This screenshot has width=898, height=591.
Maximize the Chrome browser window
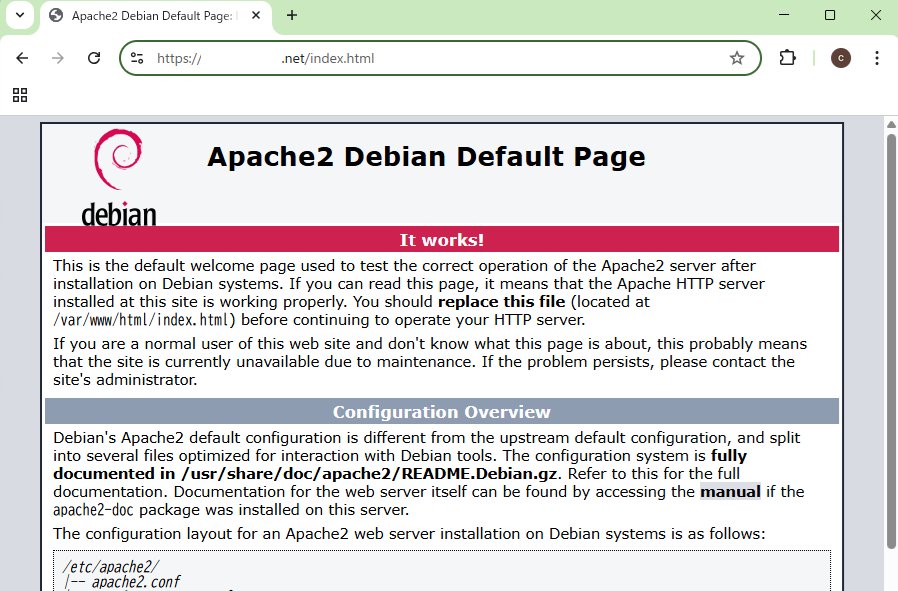830,15
